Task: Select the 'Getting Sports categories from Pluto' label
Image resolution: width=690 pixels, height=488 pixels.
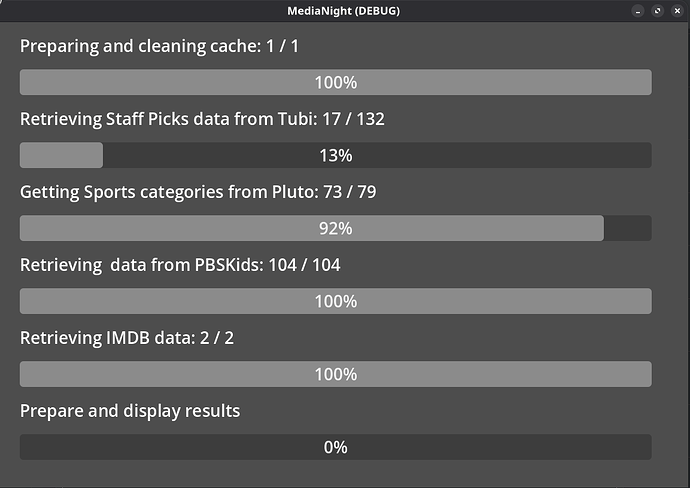Action: point(197,192)
